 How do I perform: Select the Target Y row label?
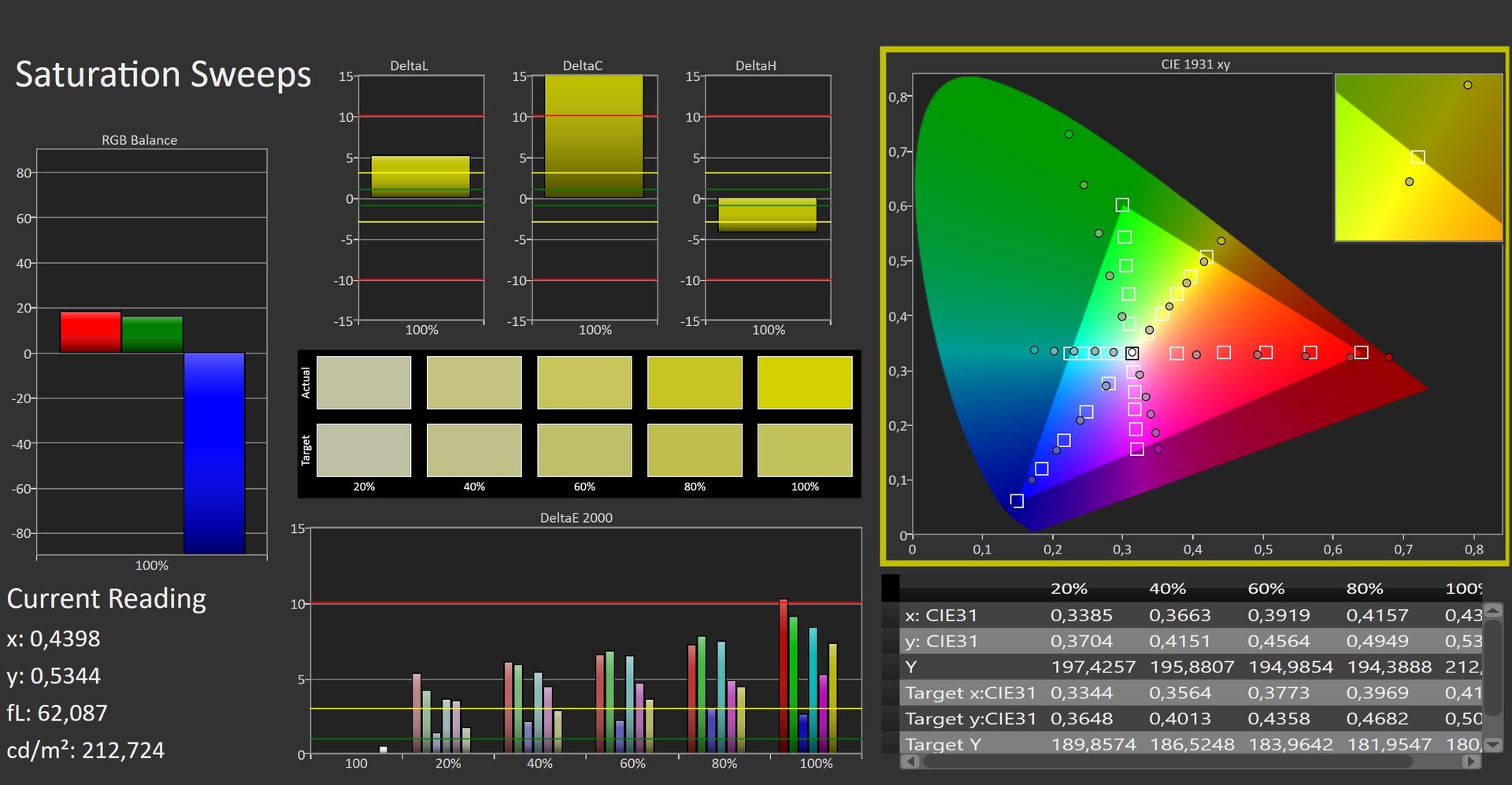[943, 744]
